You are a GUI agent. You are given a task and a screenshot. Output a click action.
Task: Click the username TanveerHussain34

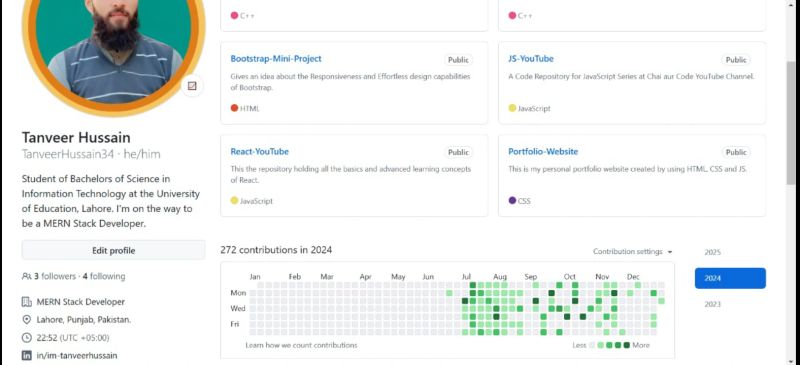(x=68, y=154)
